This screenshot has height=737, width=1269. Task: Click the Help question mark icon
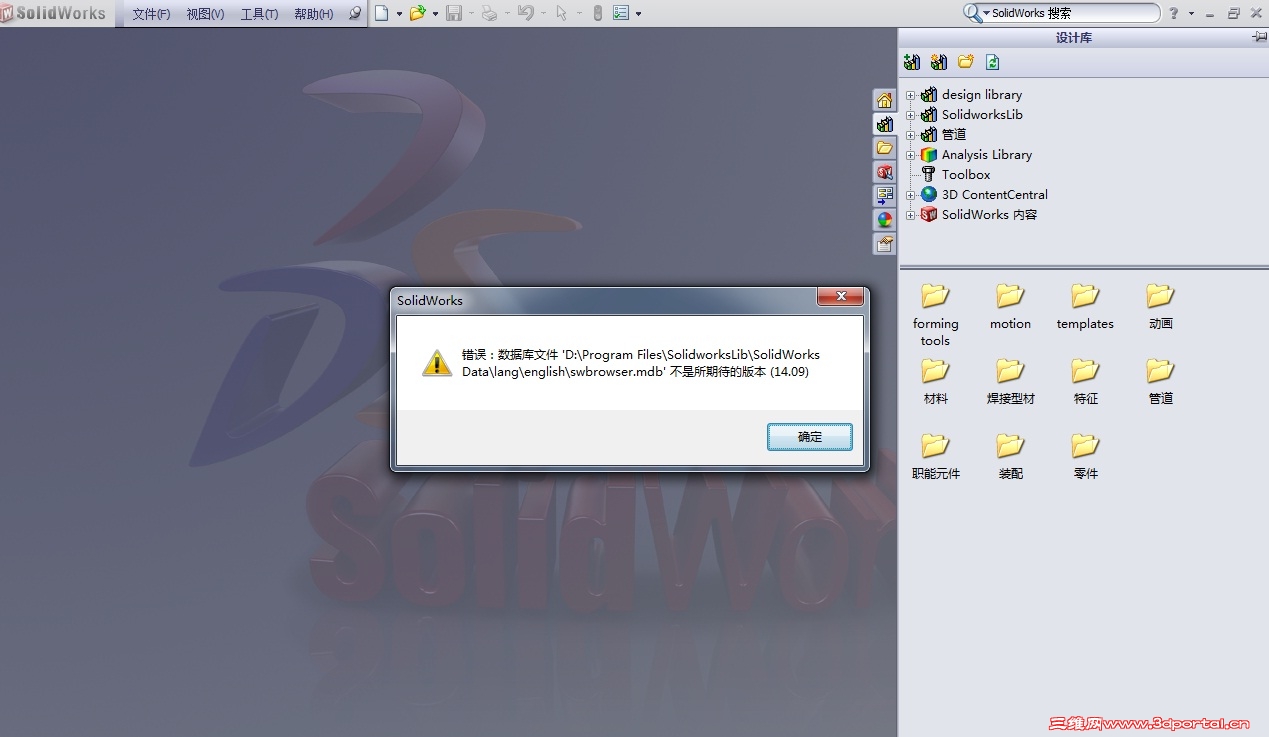pyautogui.click(x=1174, y=14)
